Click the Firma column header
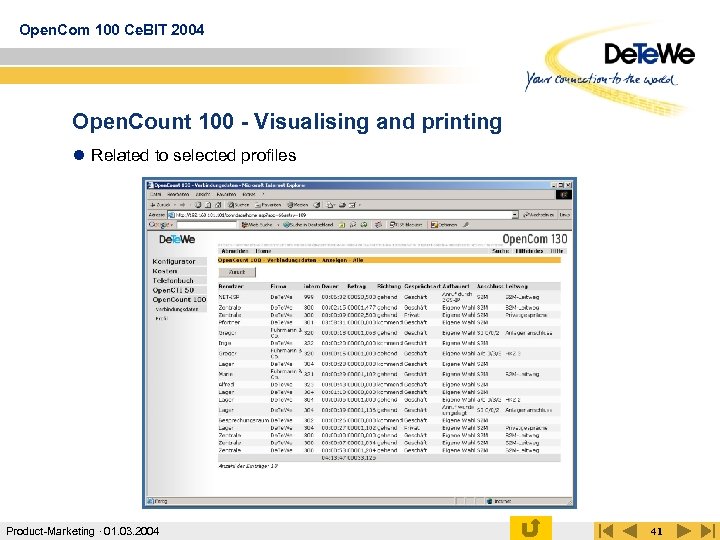 click(x=278, y=286)
